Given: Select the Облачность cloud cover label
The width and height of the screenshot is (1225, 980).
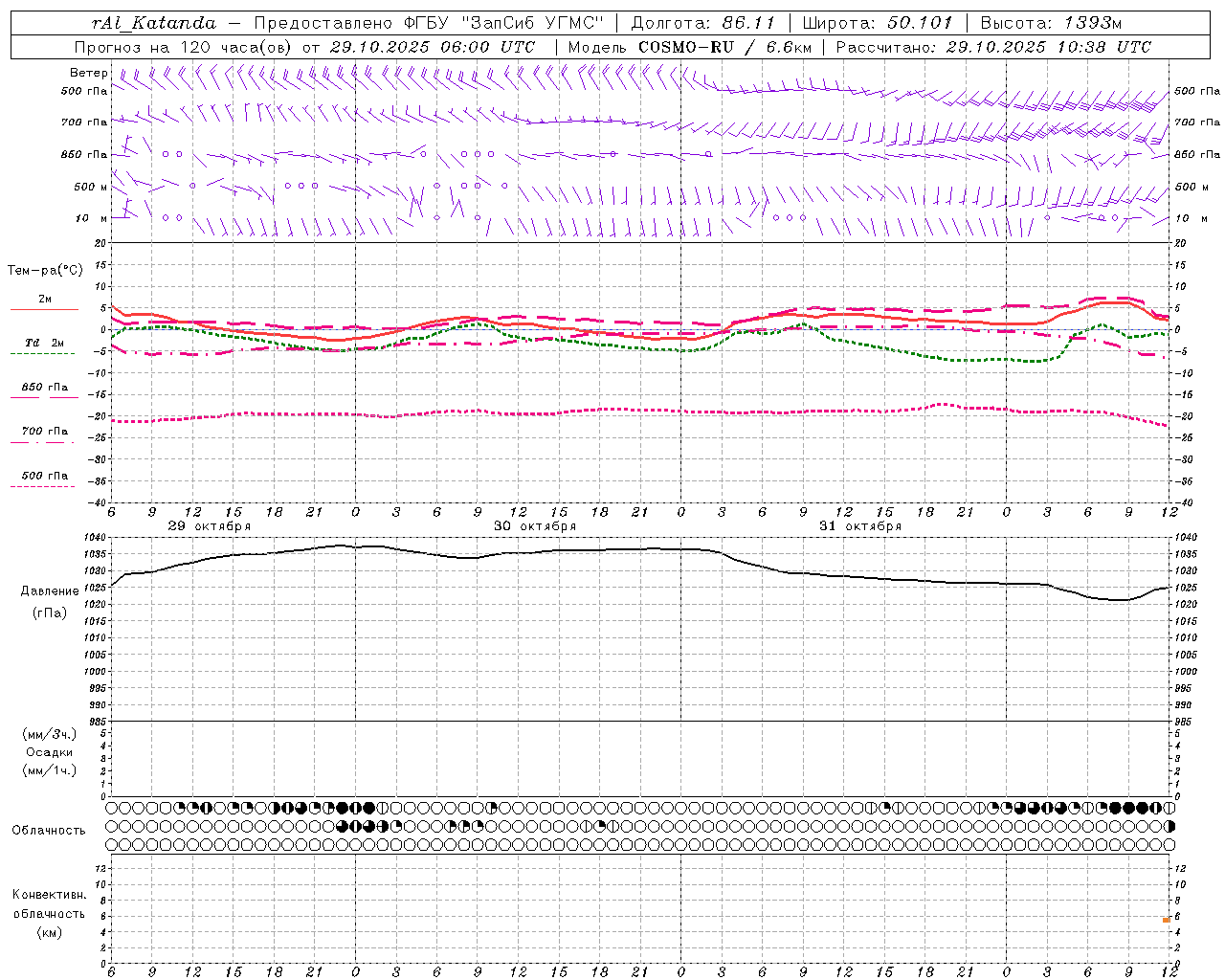Looking at the screenshot, I should (x=49, y=831).
